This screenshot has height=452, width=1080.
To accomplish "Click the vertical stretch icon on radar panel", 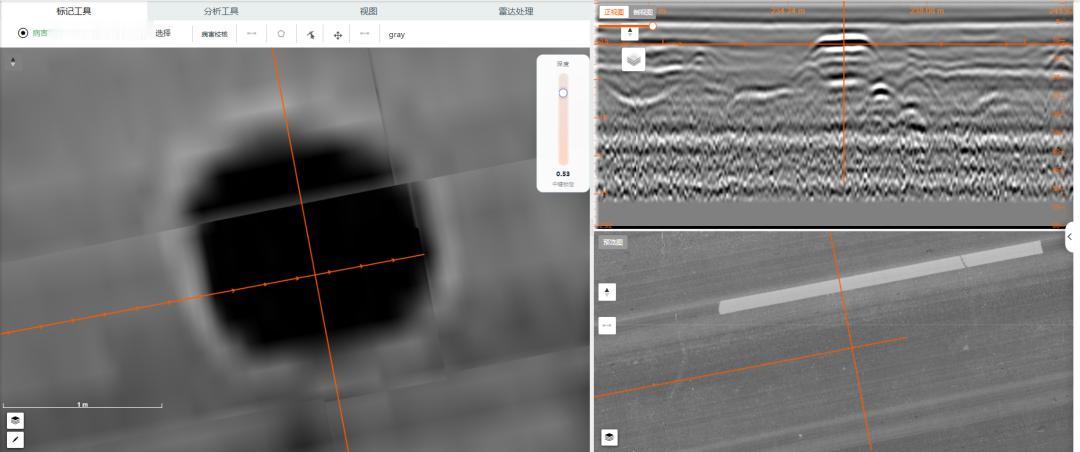I will point(630,33).
